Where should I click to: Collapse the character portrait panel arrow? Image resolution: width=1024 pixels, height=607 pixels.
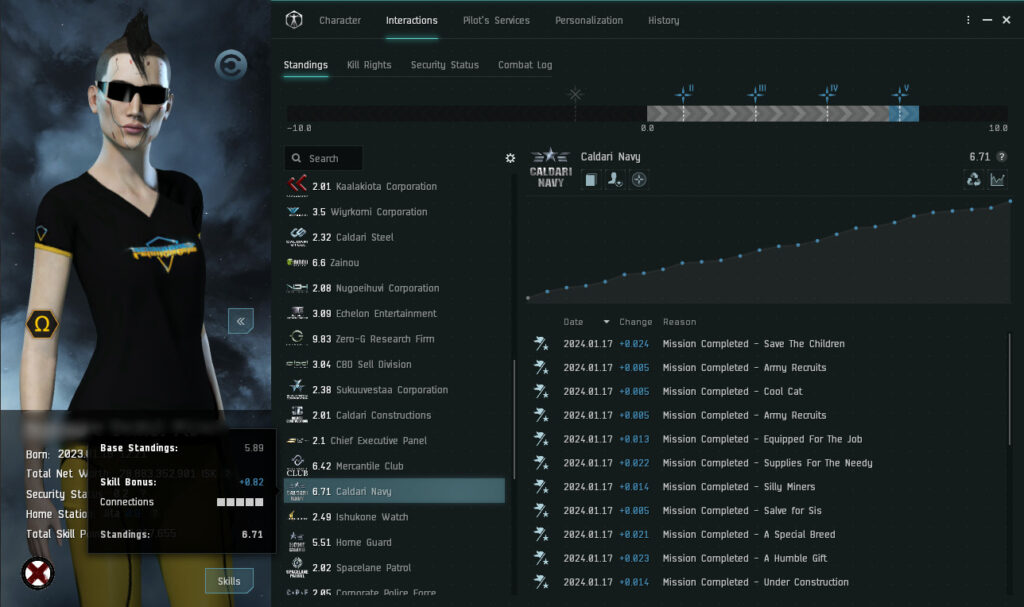pyautogui.click(x=240, y=321)
